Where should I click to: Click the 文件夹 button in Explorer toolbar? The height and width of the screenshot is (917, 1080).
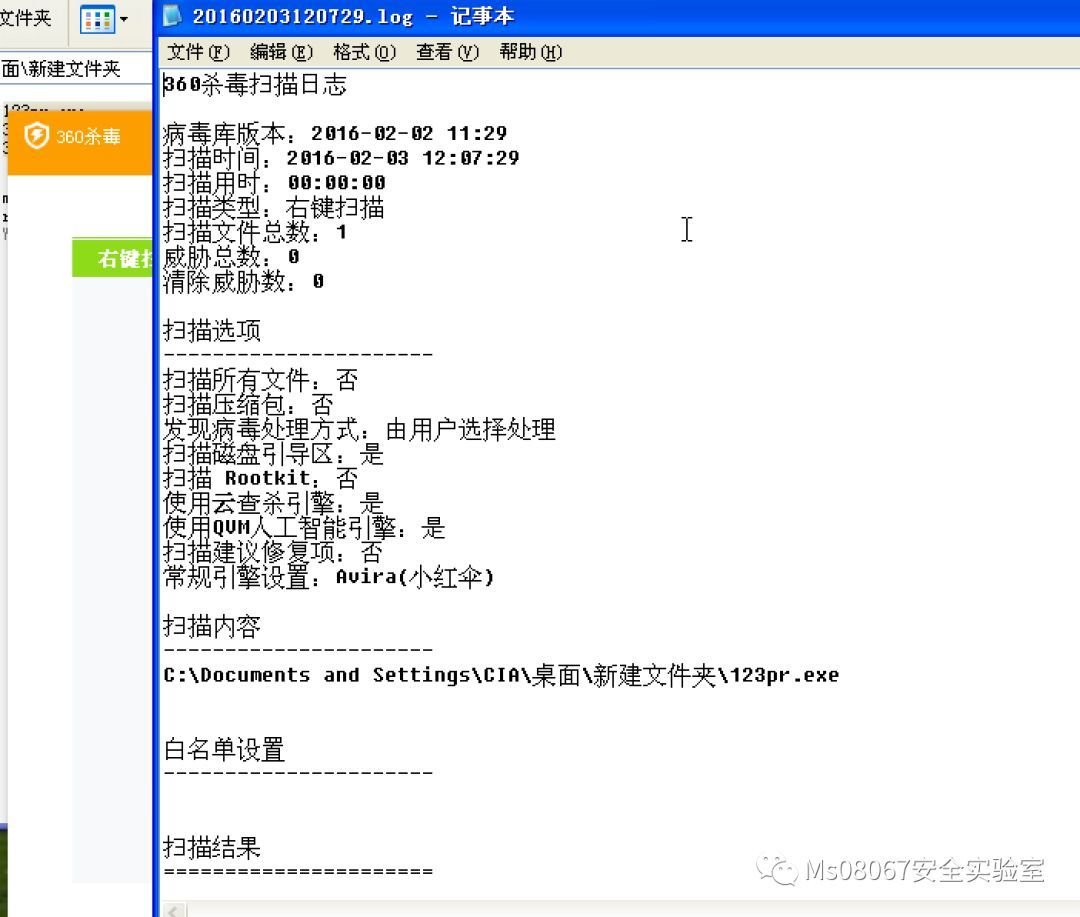(25, 17)
